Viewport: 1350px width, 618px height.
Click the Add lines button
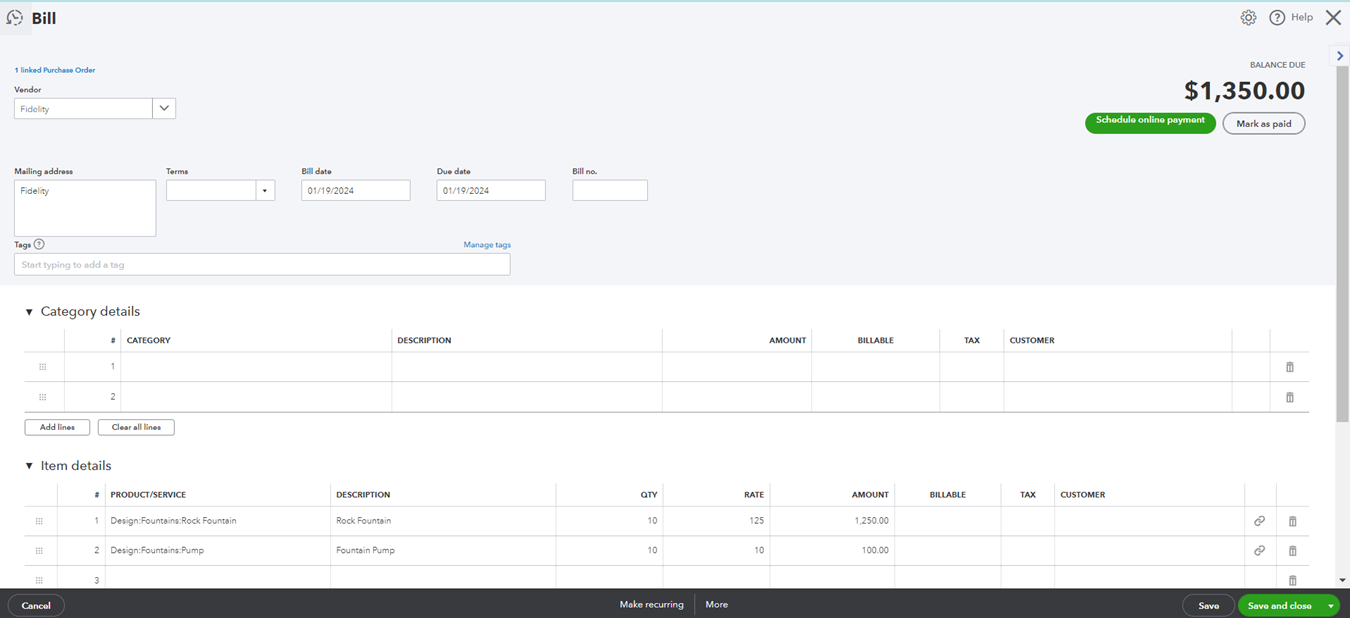tap(57, 427)
